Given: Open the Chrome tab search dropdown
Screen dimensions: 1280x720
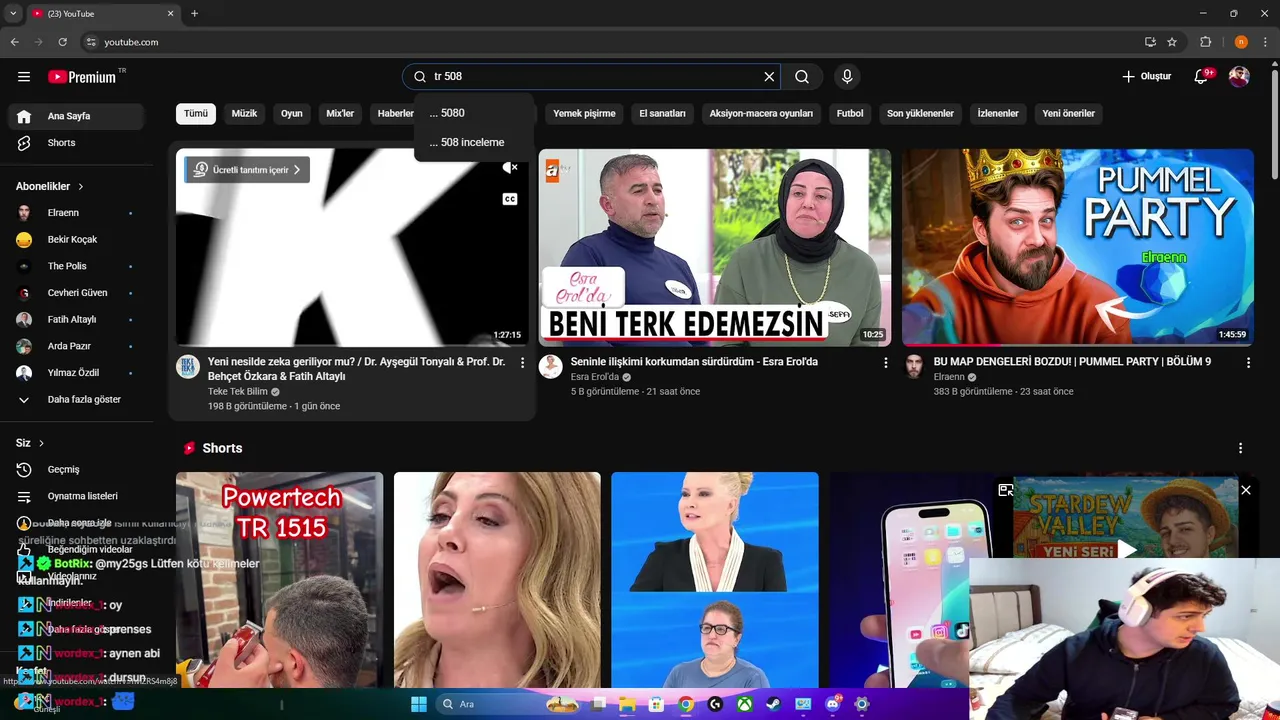Looking at the screenshot, I should click(13, 13).
